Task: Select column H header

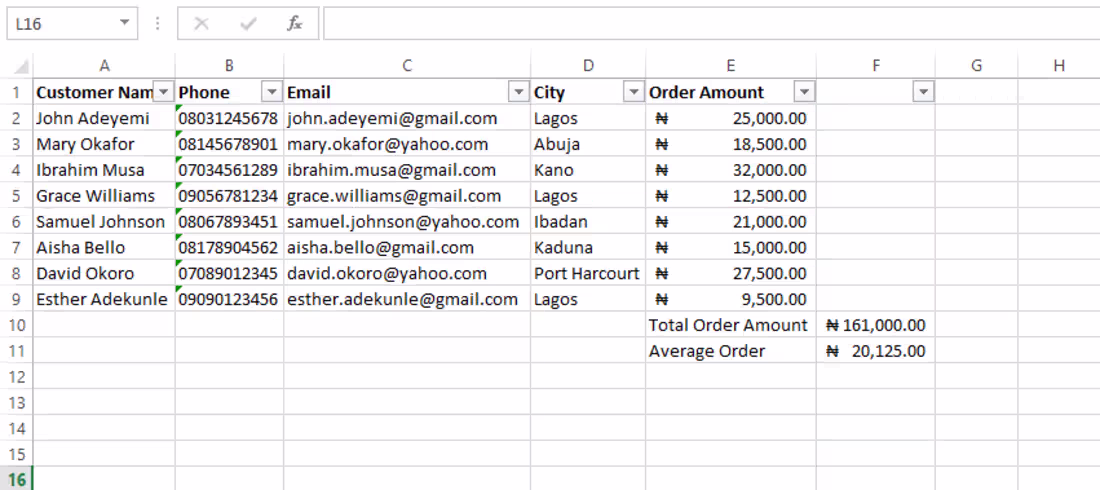Action: coord(1059,66)
